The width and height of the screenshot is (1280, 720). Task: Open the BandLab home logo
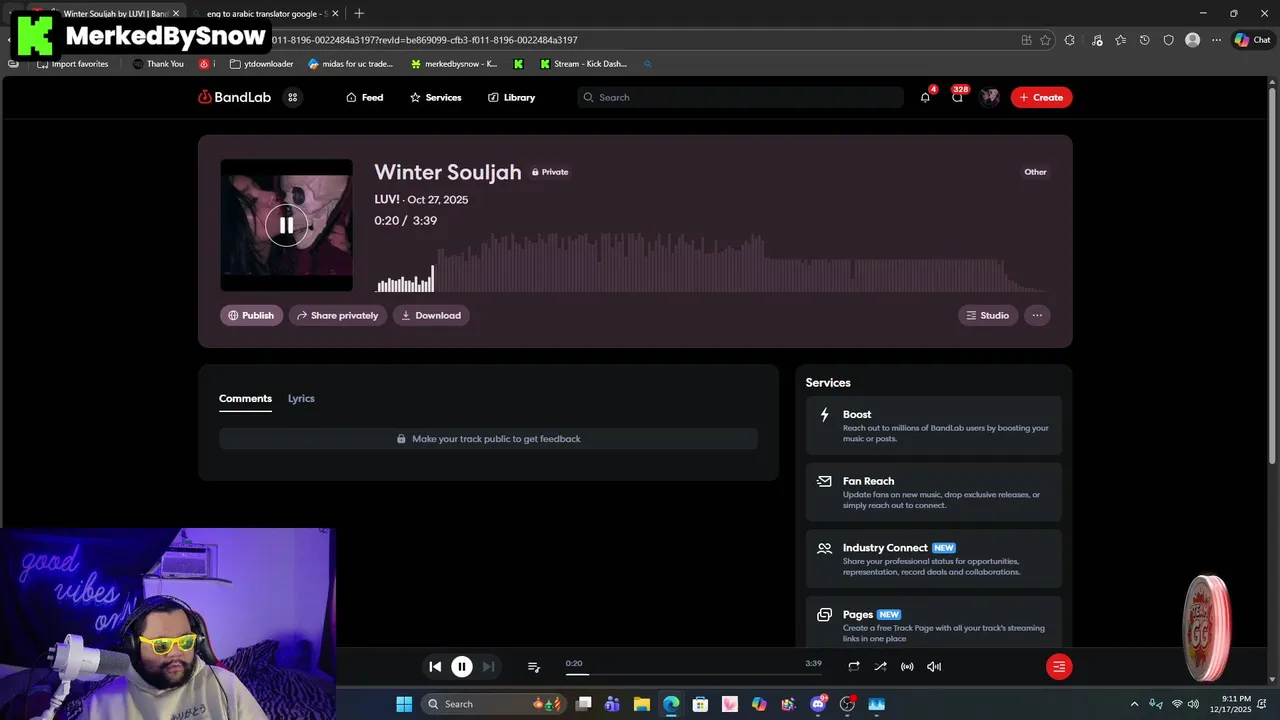(234, 97)
